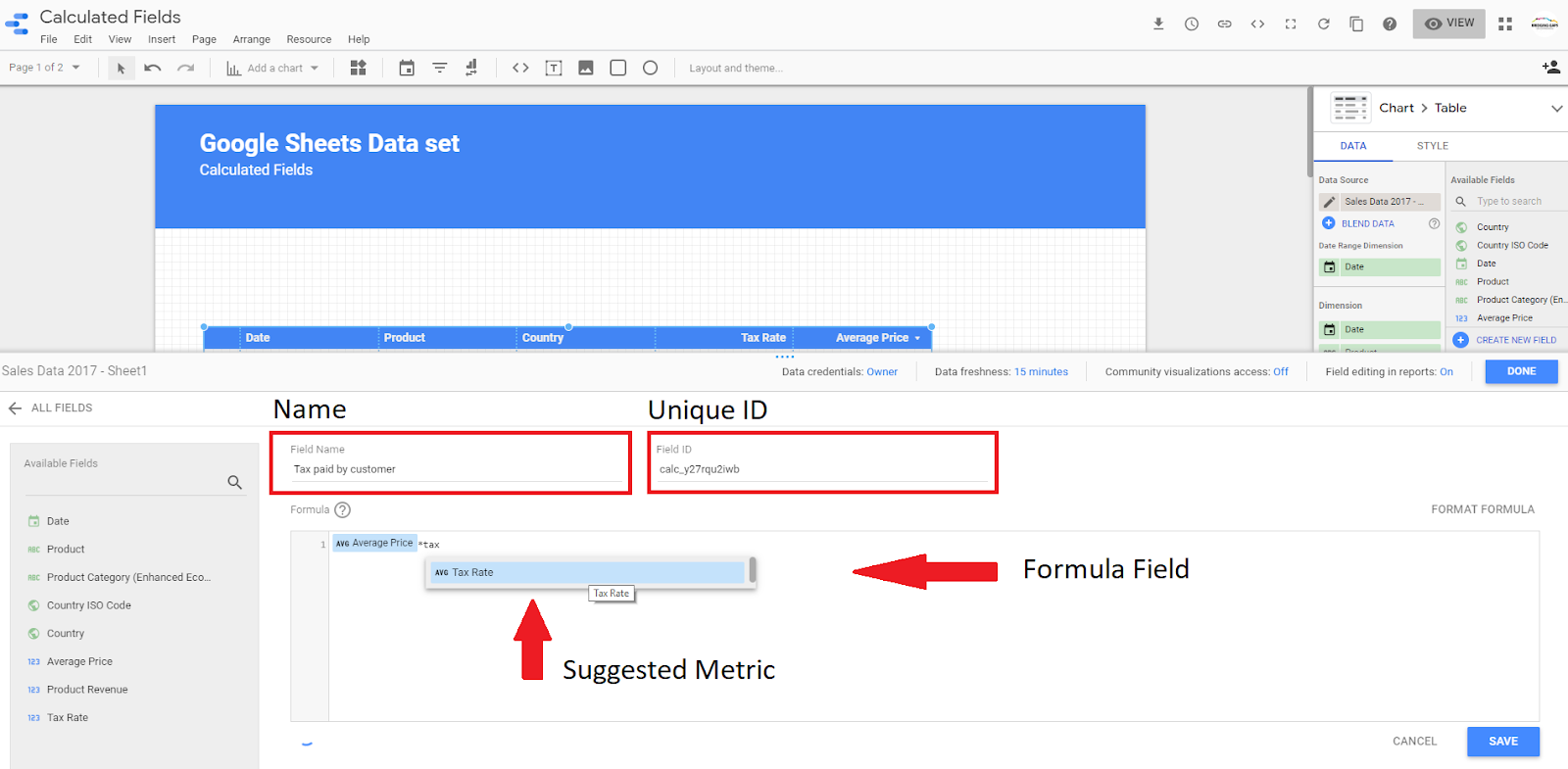
Task: Open the Add a chart dropdown
Action: click(x=273, y=68)
